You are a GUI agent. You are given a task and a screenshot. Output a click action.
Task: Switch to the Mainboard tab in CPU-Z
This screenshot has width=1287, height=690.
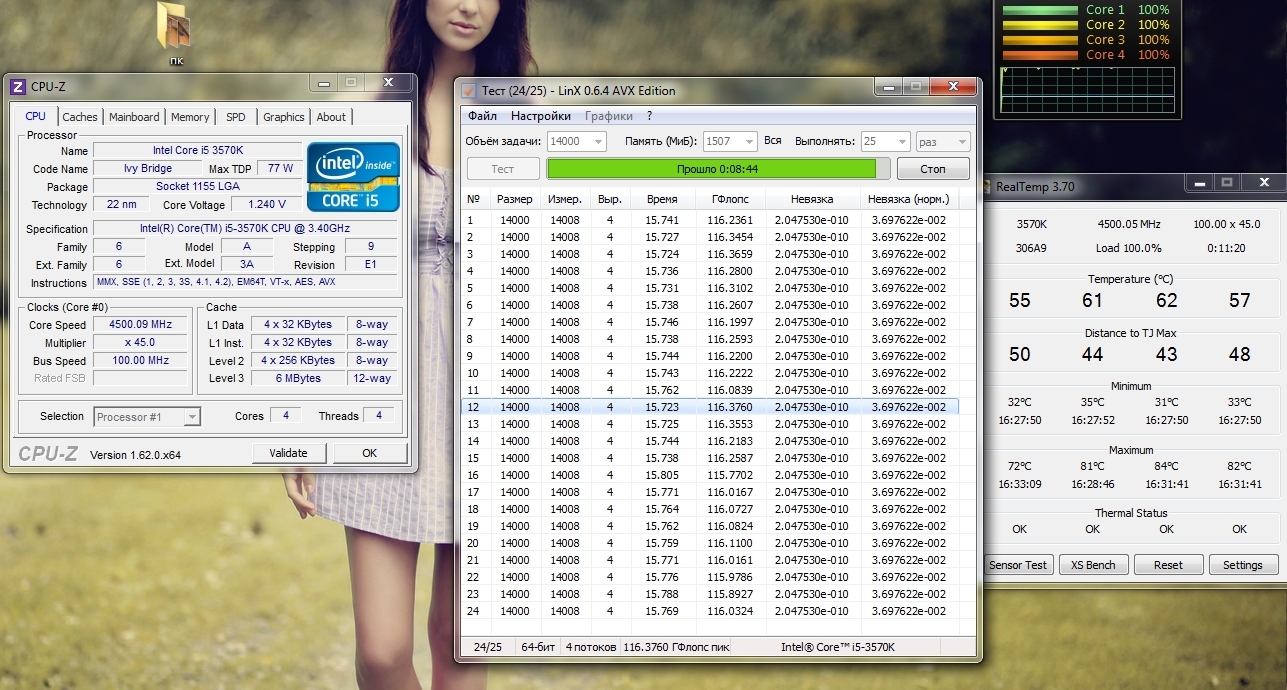(134, 117)
